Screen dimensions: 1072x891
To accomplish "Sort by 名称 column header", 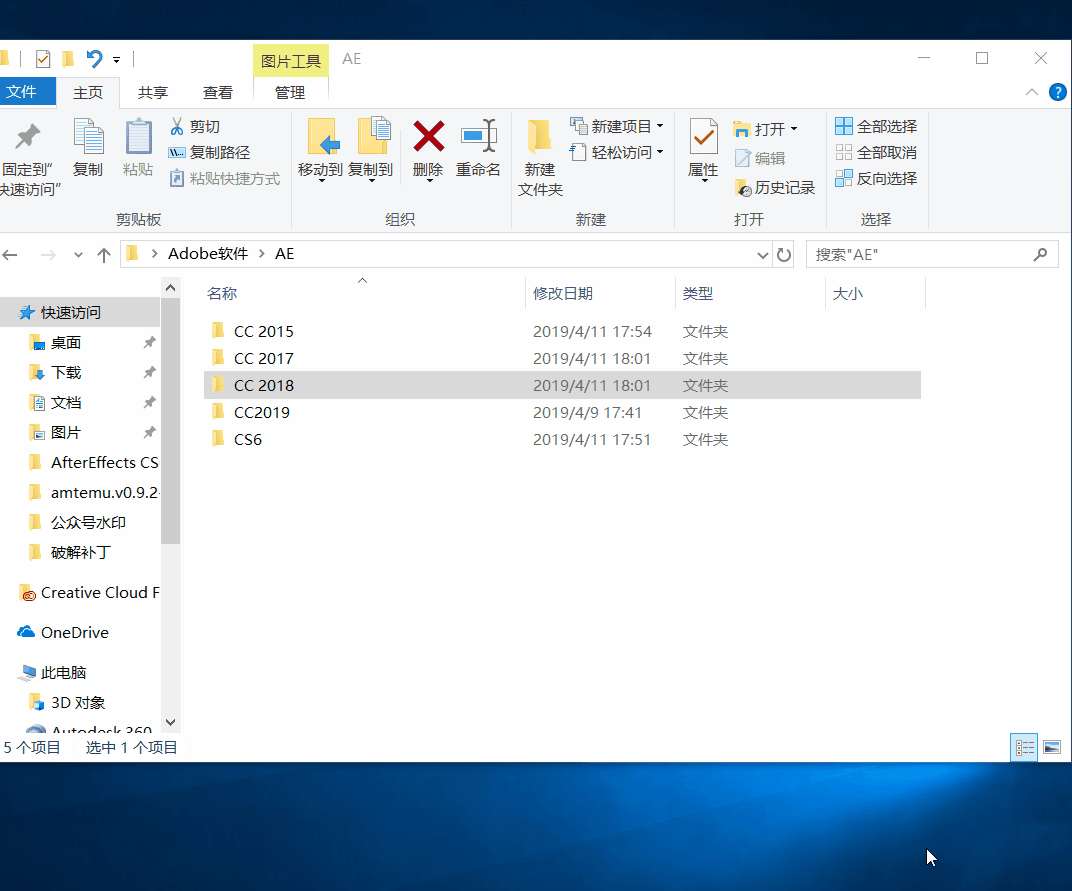I will (222, 293).
